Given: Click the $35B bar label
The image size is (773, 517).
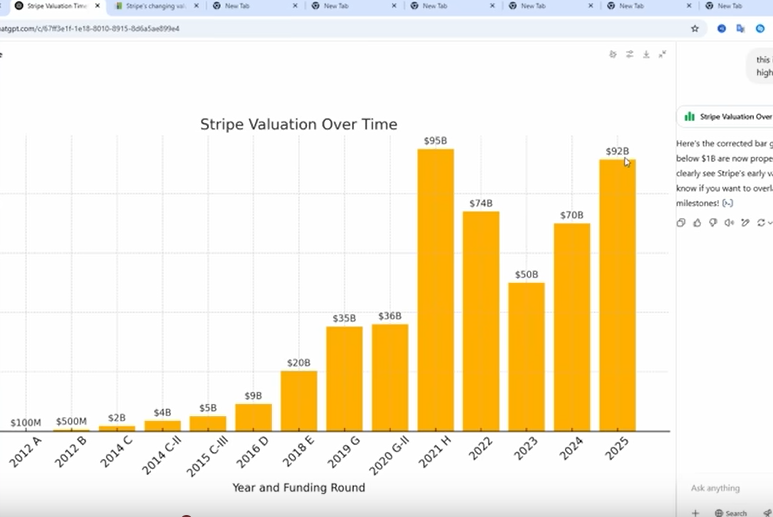Looking at the screenshot, I should pos(344,318).
